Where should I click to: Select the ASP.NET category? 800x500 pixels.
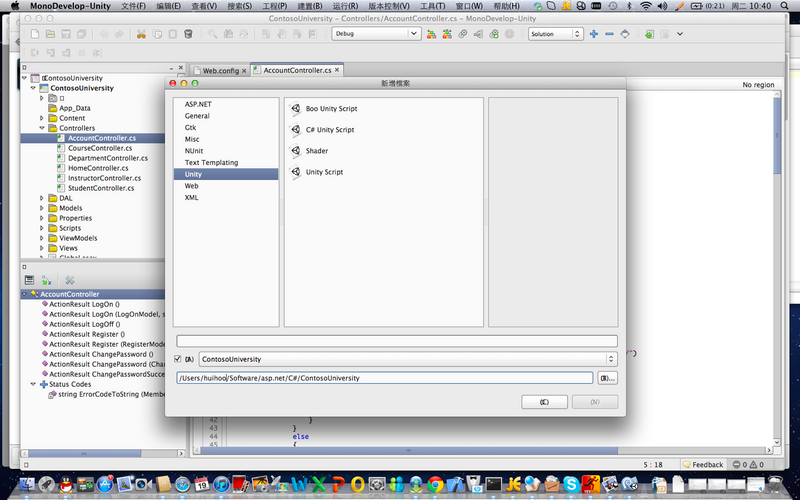[x=197, y=105]
